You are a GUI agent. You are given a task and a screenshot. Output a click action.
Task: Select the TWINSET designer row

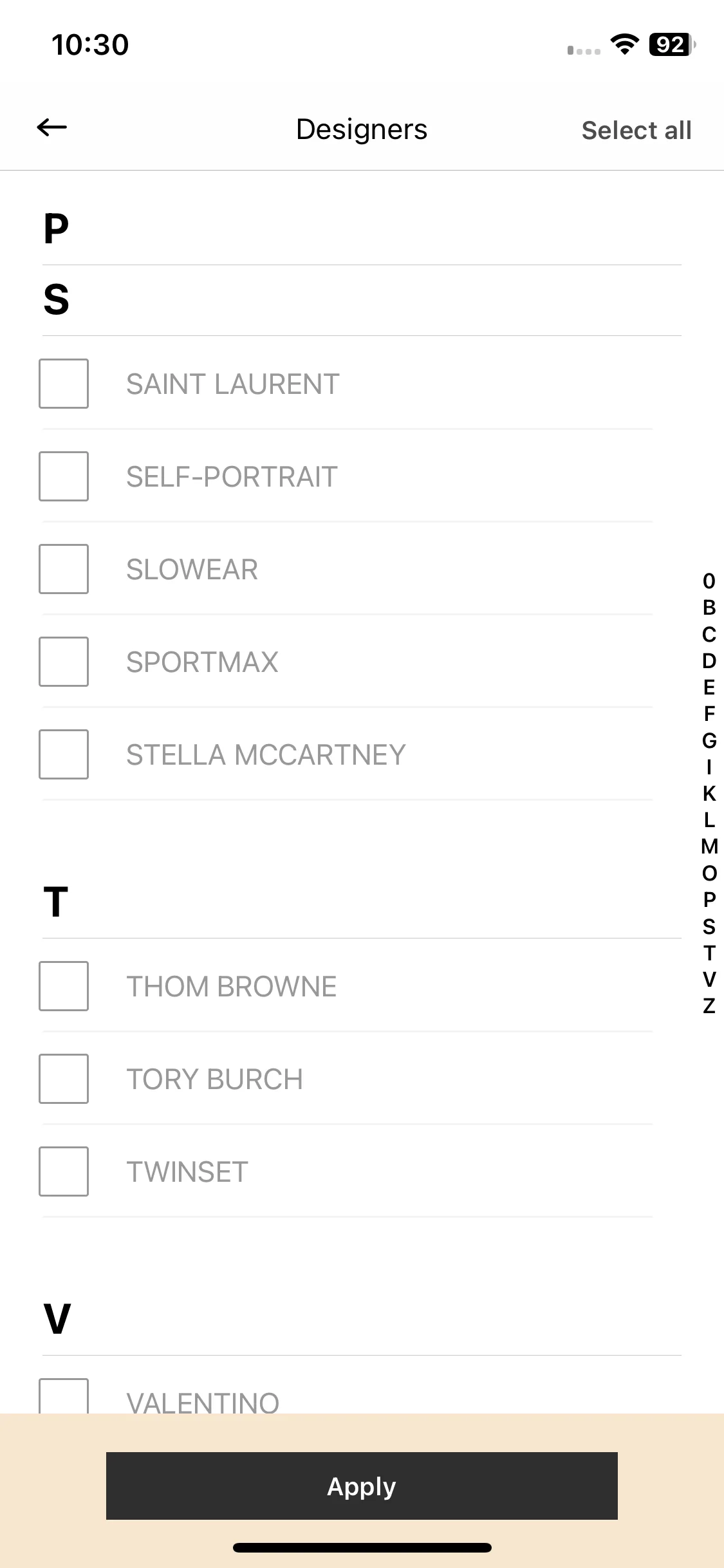[x=348, y=1171]
